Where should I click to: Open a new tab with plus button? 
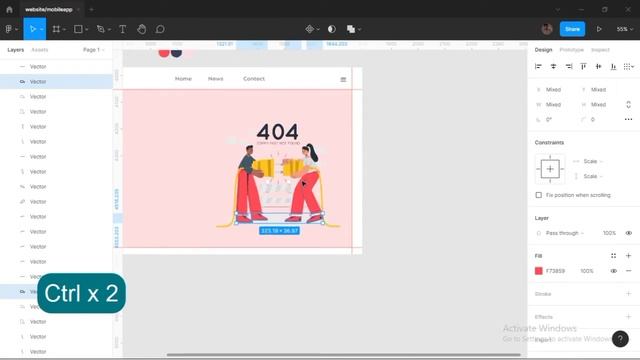[x=91, y=9]
